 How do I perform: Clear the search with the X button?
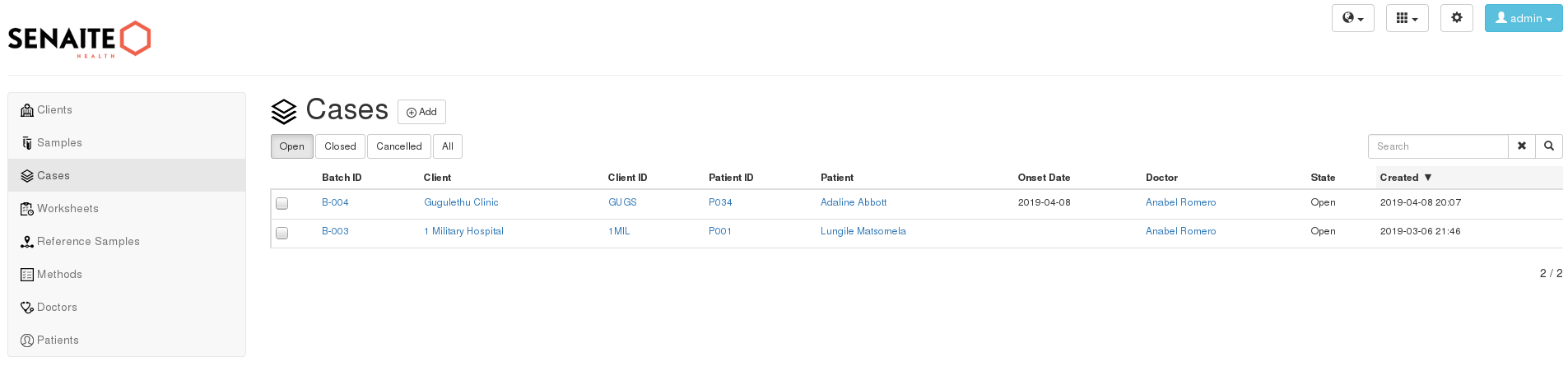click(x=1521, y=146)
